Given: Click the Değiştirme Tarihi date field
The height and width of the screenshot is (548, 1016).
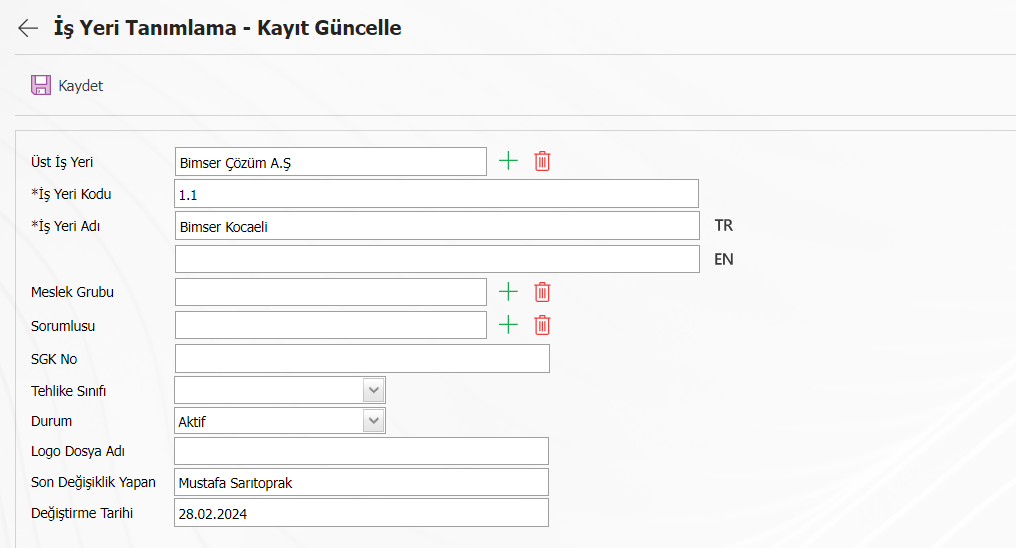Looking at the screenshot, I should pyautogui.click(x=361, y=512).
